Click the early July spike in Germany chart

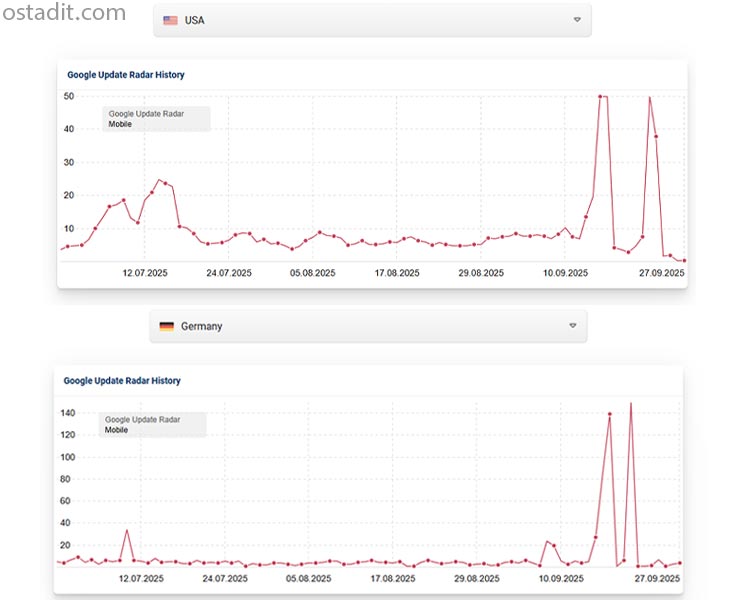[127, 530]
